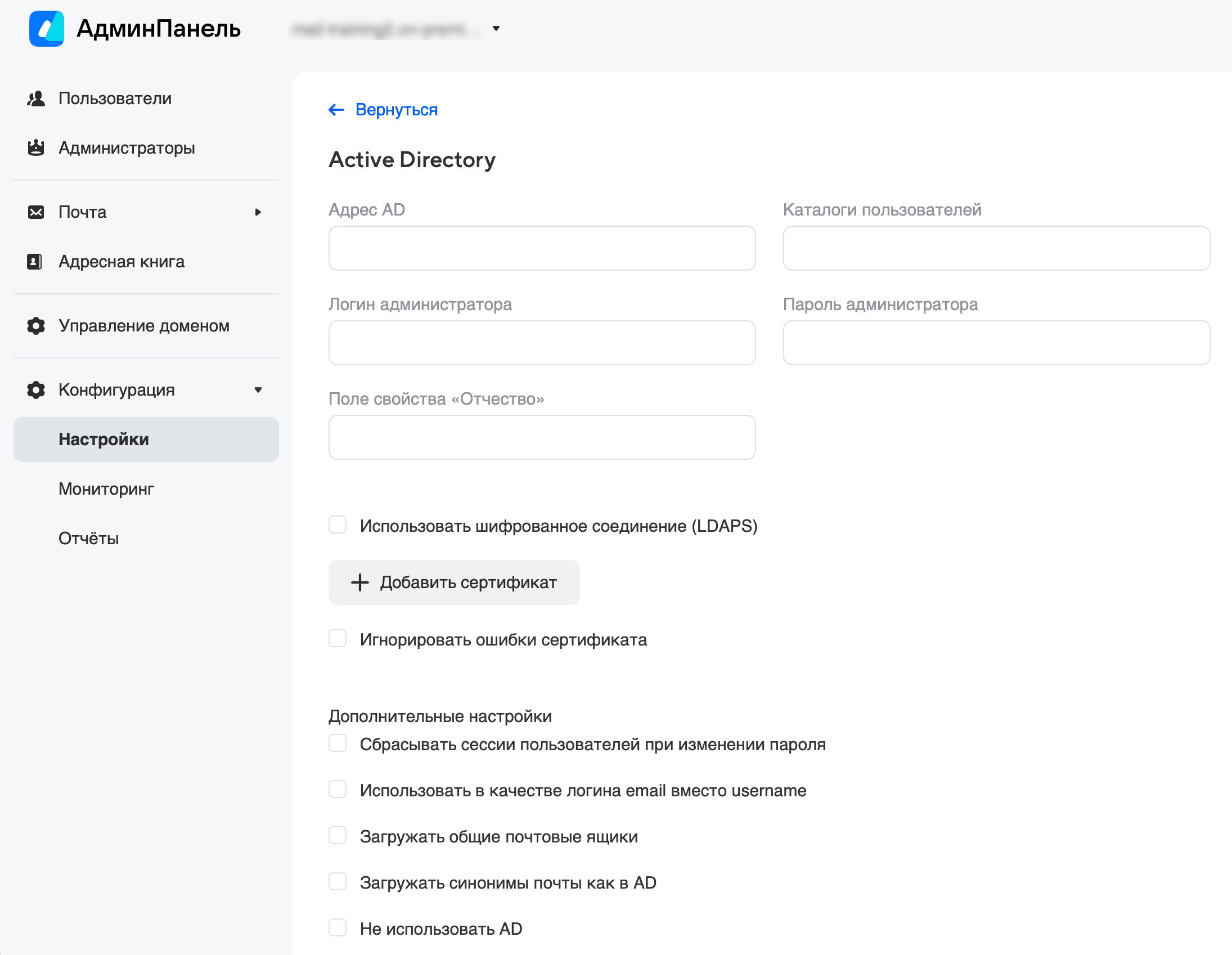Focus the Адрес AD input field

542,248
